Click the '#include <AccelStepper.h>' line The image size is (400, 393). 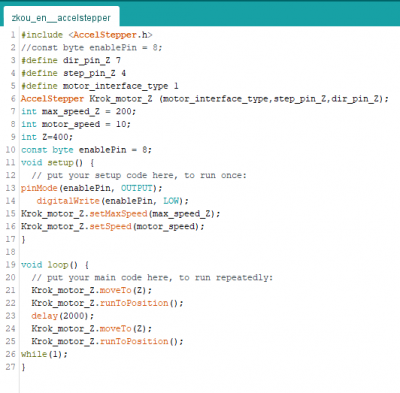tap(87, 35)
